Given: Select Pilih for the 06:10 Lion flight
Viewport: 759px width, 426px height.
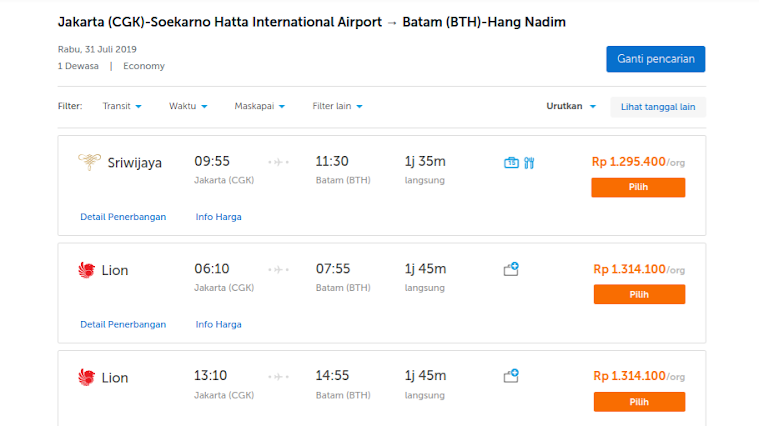Looking at the screenshot, I should coord(639,294).
